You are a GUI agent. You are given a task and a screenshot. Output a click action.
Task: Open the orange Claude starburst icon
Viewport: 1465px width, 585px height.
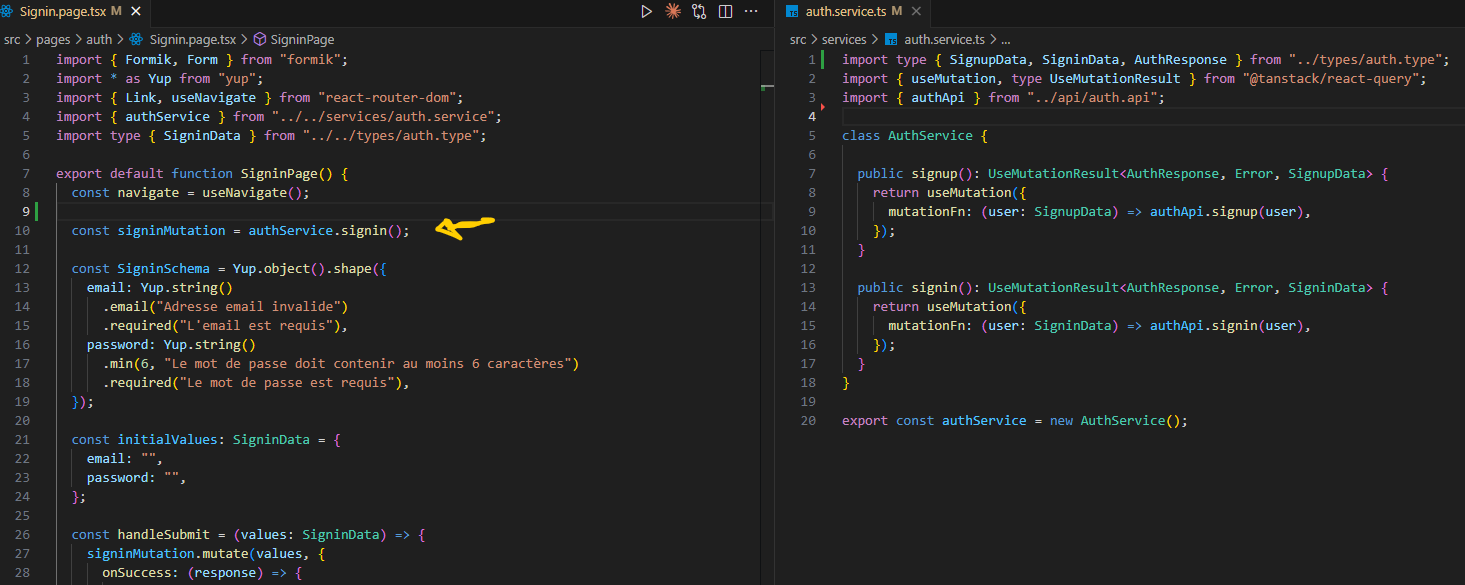point(672,12)
